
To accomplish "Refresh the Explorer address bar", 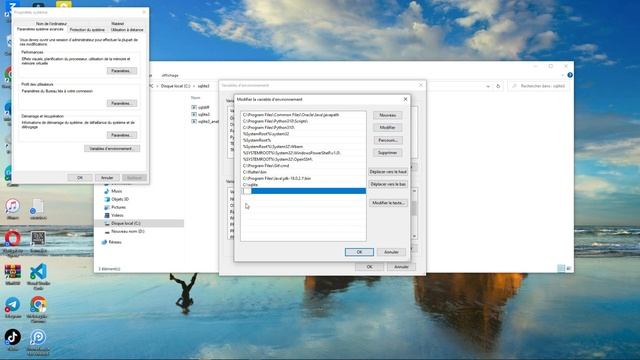I will (x=498, y=86).
